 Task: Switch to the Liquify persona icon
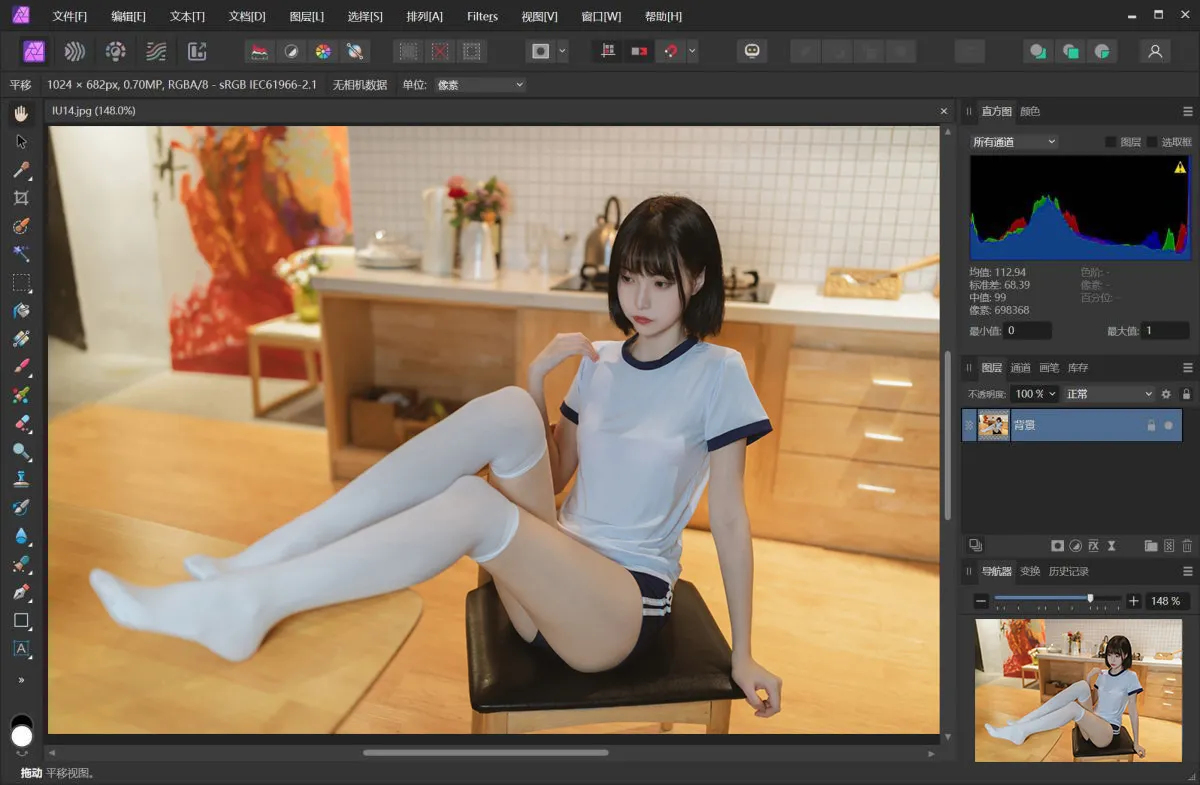point(75,51)
